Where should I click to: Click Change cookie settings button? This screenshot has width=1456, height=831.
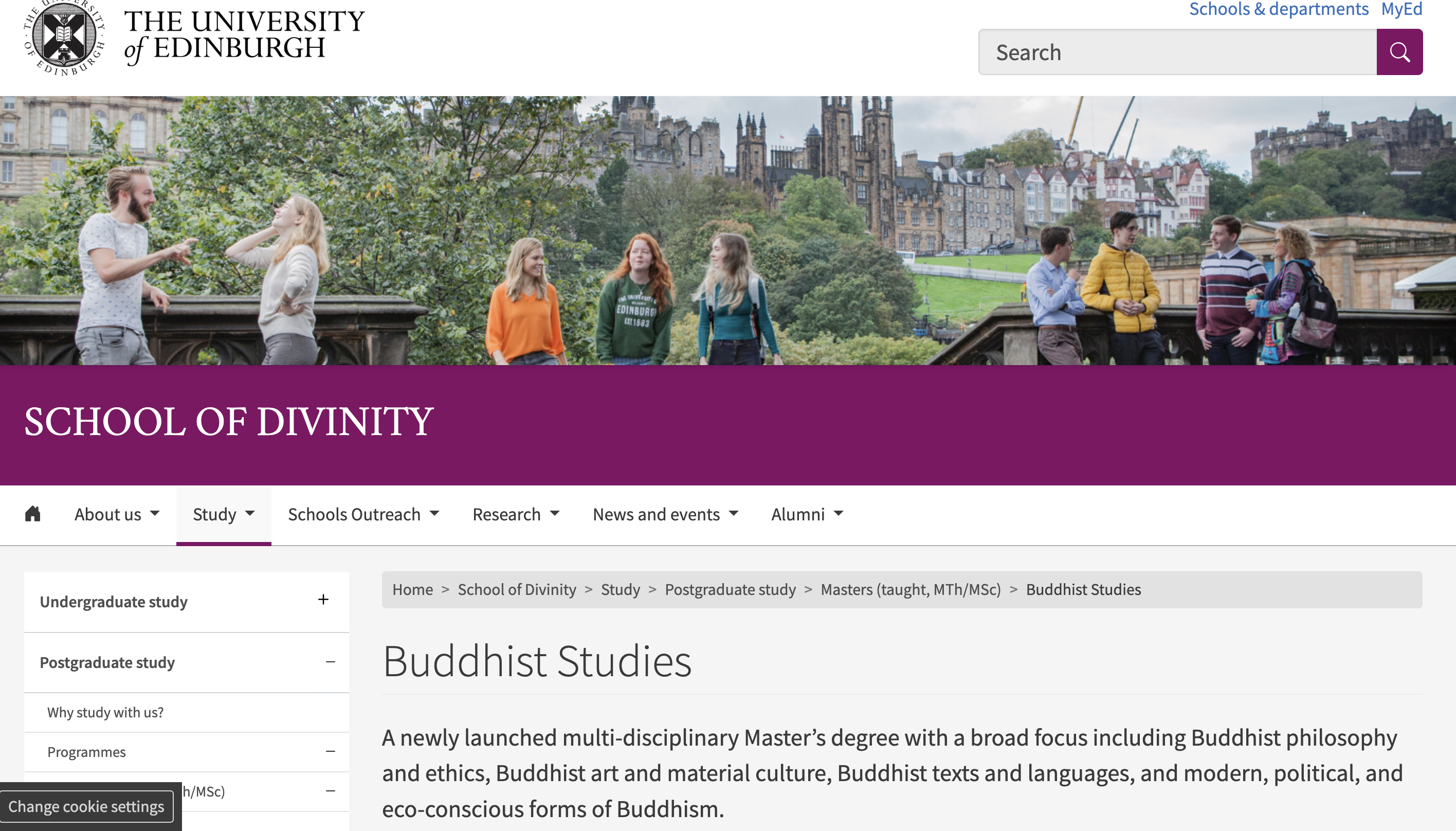[86, 806]
